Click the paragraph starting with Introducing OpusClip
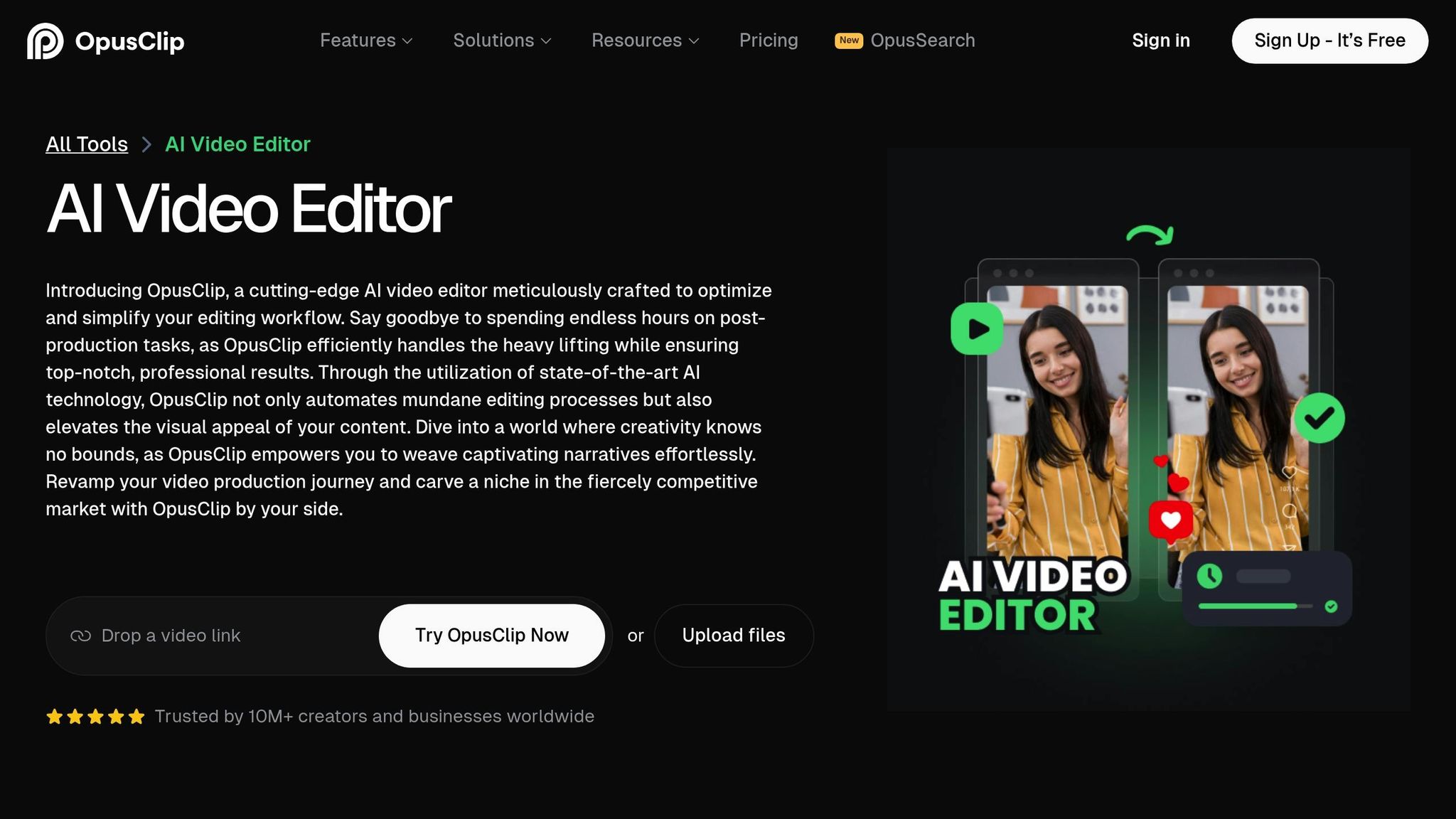 pyautogui.click(x=409, y=400)
